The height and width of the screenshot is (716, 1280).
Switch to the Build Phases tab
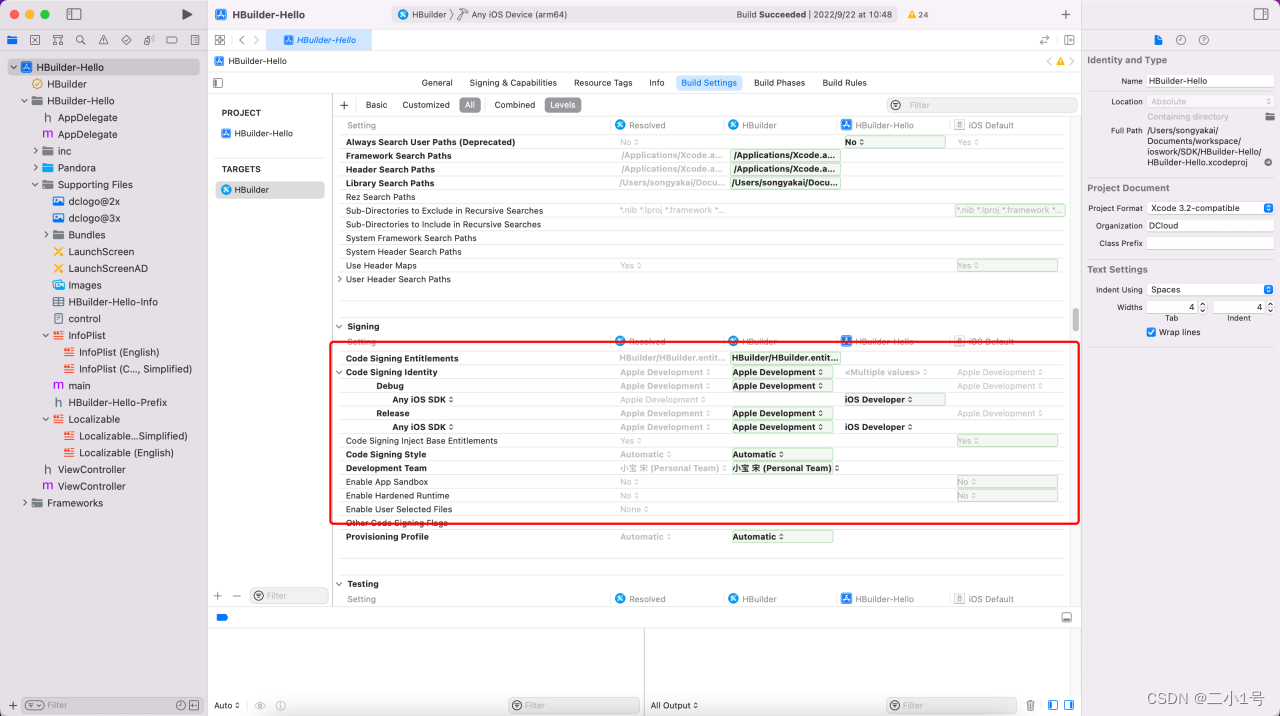tap(780, 83)
